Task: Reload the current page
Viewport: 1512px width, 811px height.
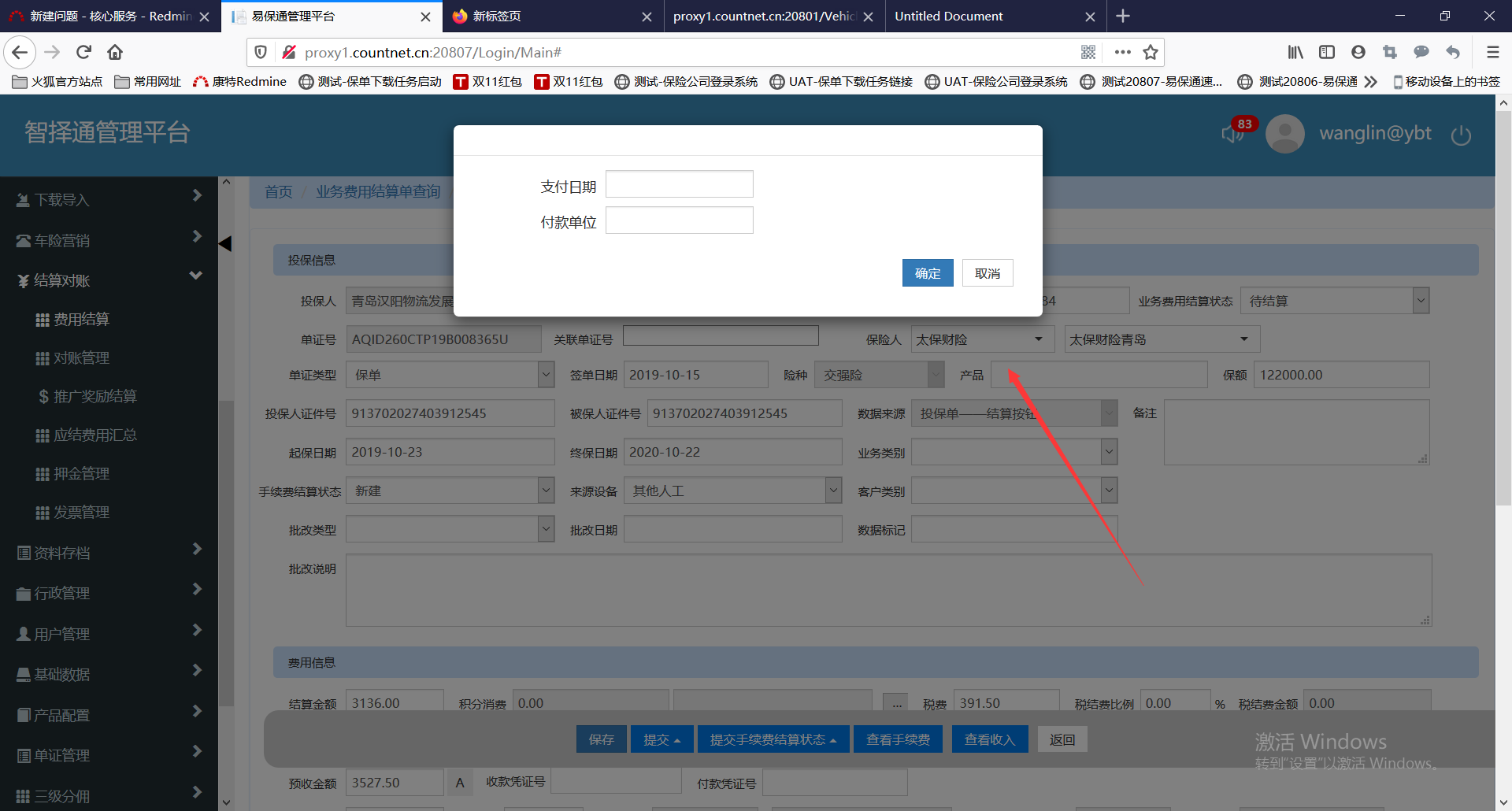Action: [84, 52]
